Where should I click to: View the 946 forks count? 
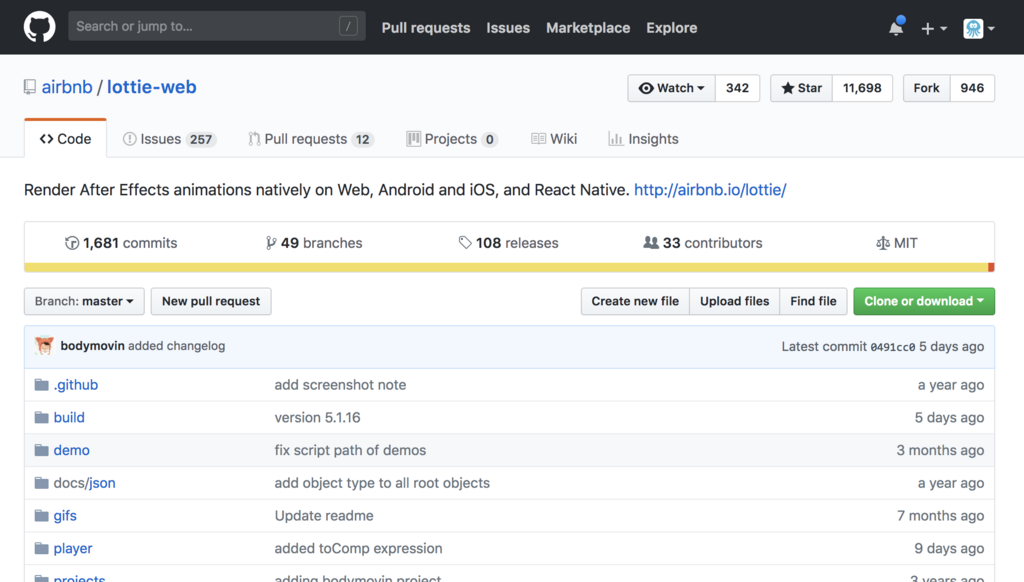click(972, 88)
